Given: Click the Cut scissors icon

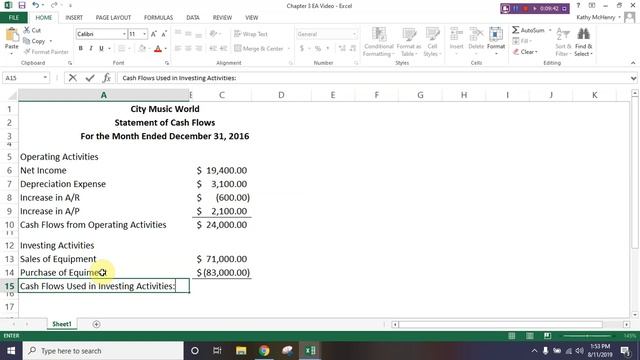Looking at the screenshot, I should [27, 30].
